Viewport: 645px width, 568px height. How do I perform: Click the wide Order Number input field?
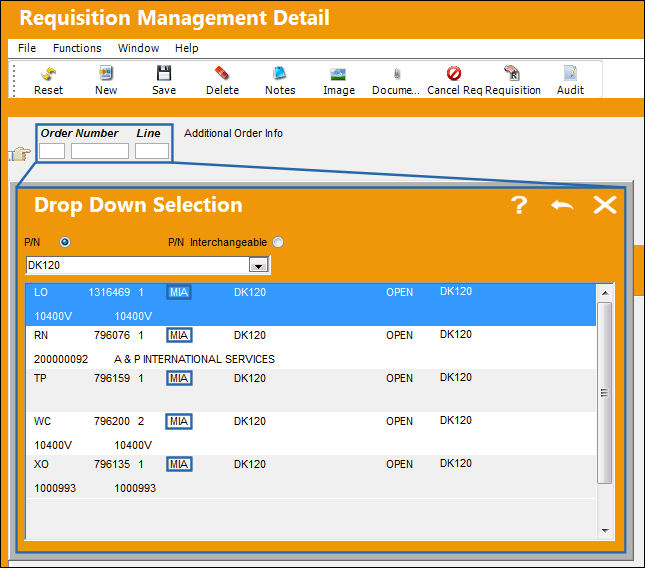click(x=100, y=151)
